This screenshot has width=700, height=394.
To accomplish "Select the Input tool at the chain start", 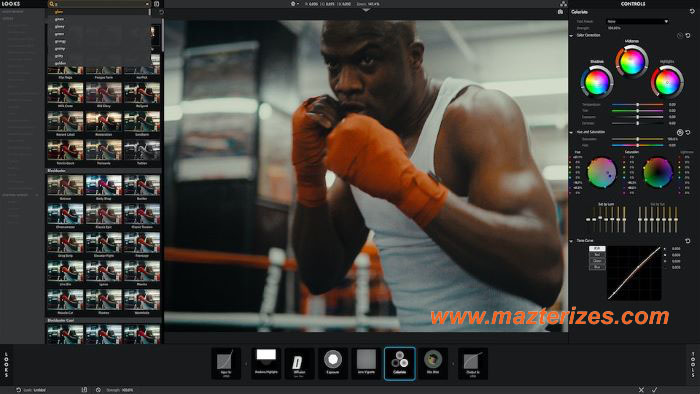I will [226, 363].
